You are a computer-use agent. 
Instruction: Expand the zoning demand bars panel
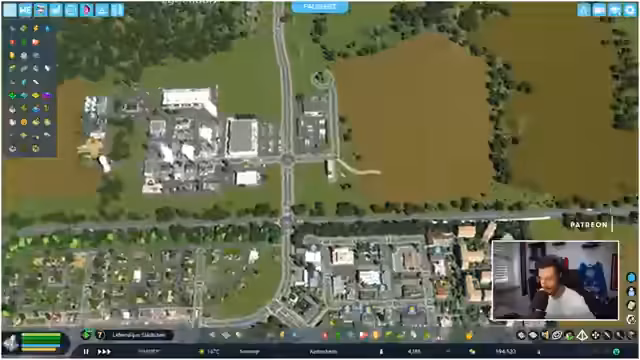click(x=41, y=342)
